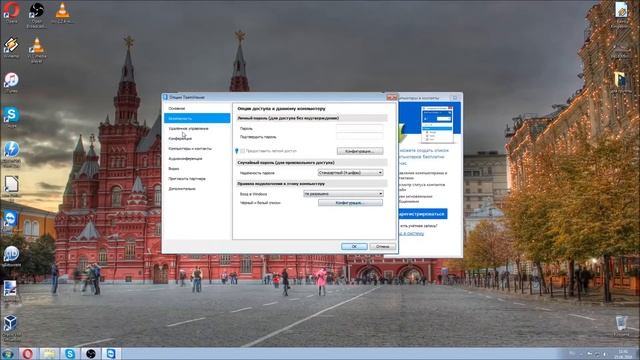640x360 pixels.
Task: Open the Windows Start button
Action: tap(8, 353)
